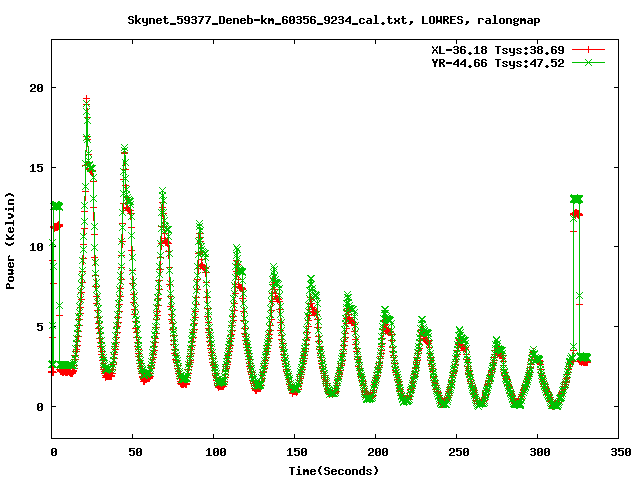This screenshot has width=640, height=480.
Task: Click the Time(Seconds) x-axis label
Action: pyautogui.click(x=333, y=471)
